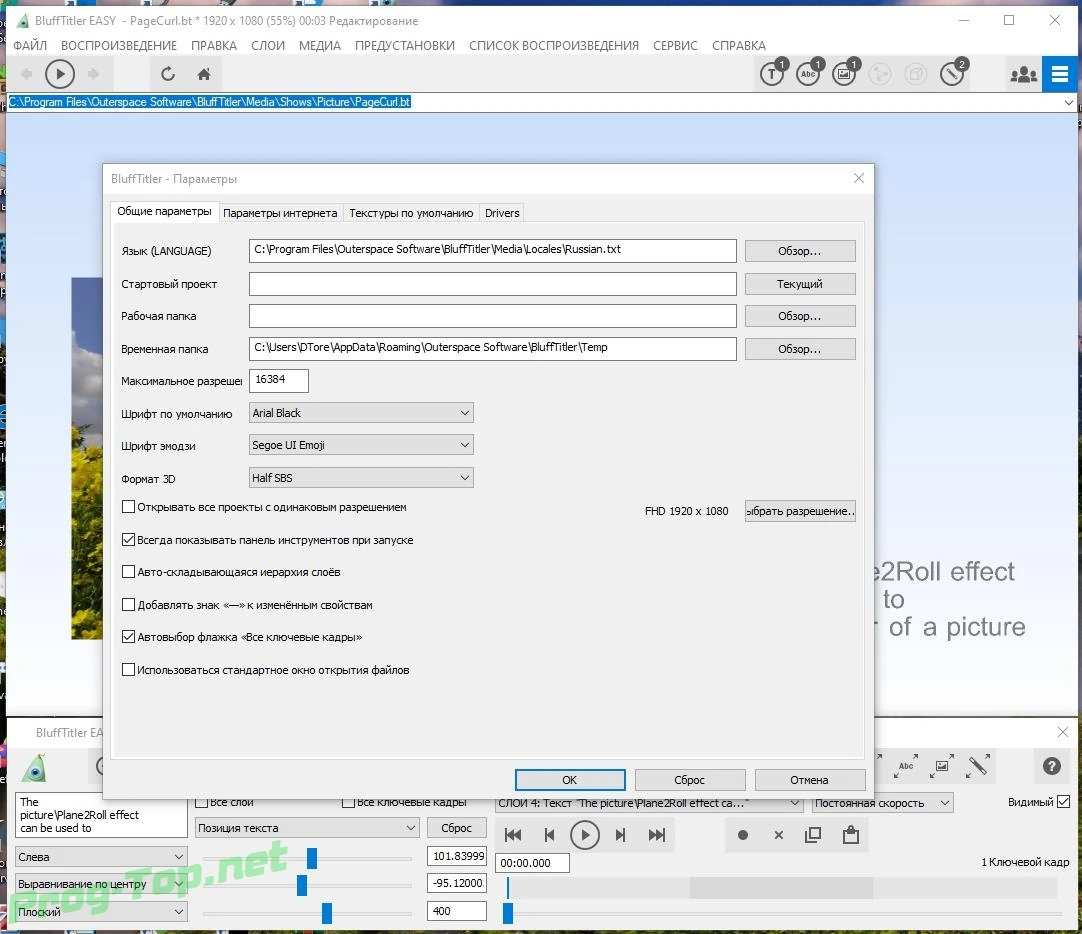Jump to last keyframe button
The height and width of the screenshot is (934, 1082).
click(656, 835)
